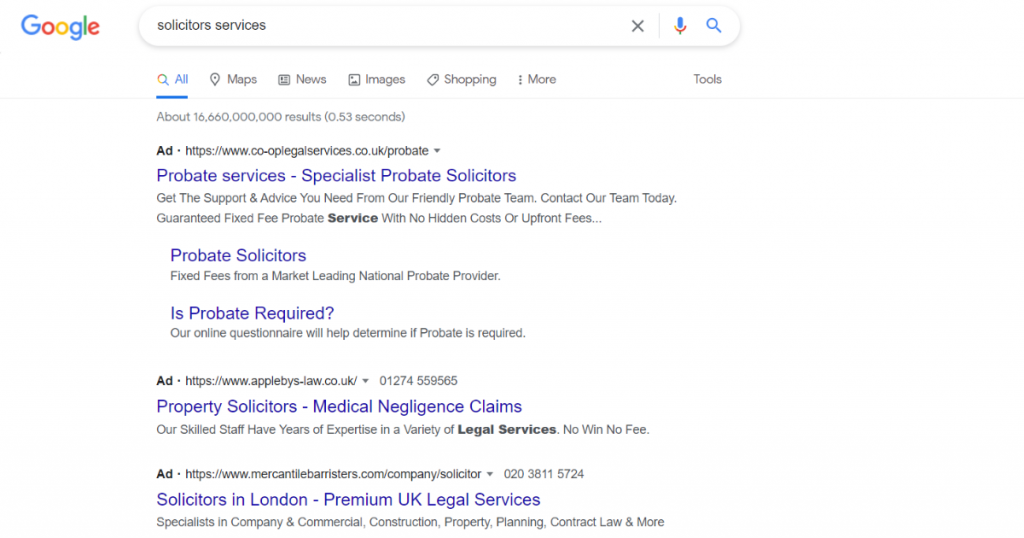Expand the More search options menu
This screenshot has width=1024, height=538.
click(x=537, y=79)
